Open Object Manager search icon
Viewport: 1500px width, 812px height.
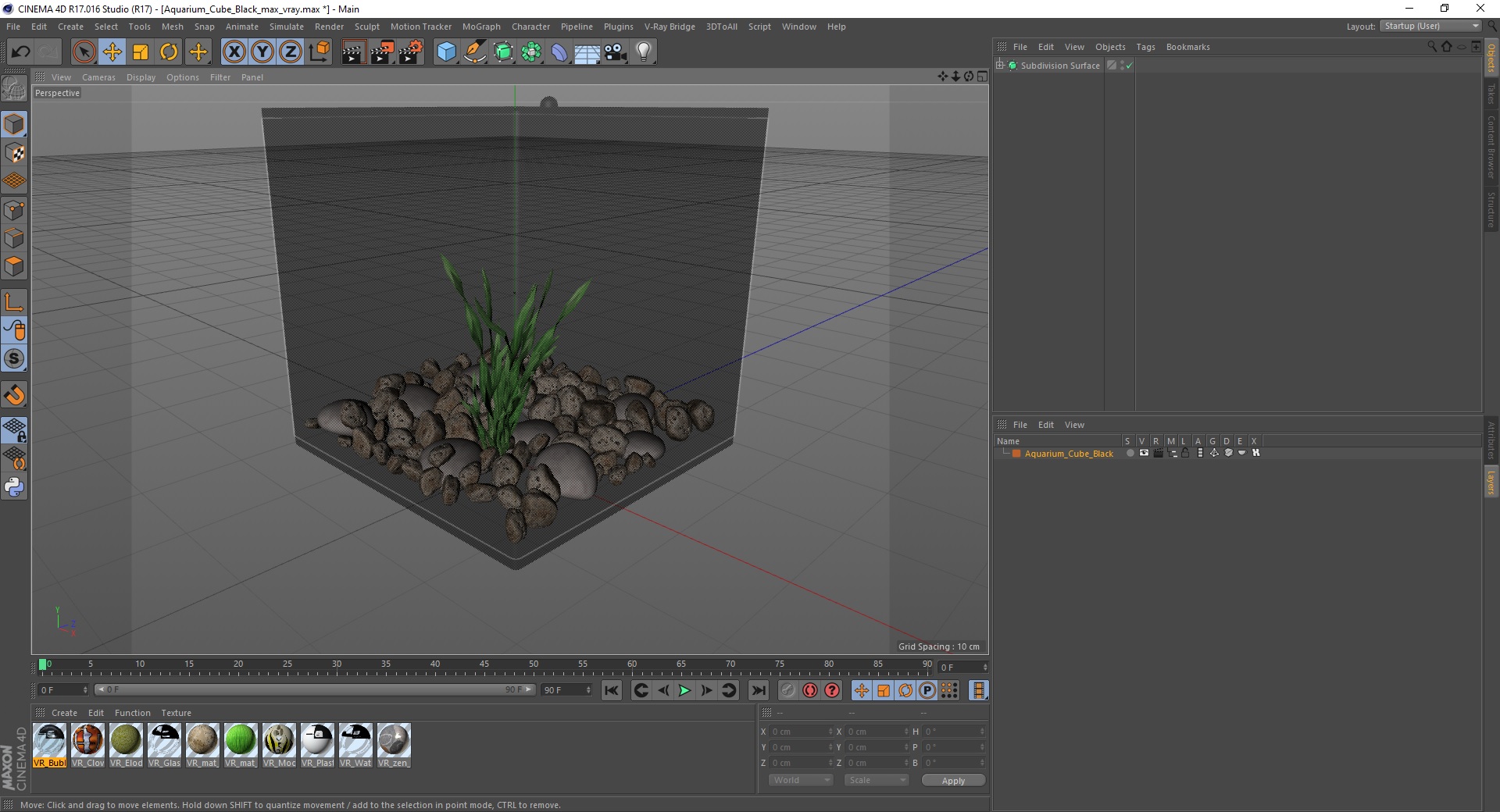point(1432,47)
